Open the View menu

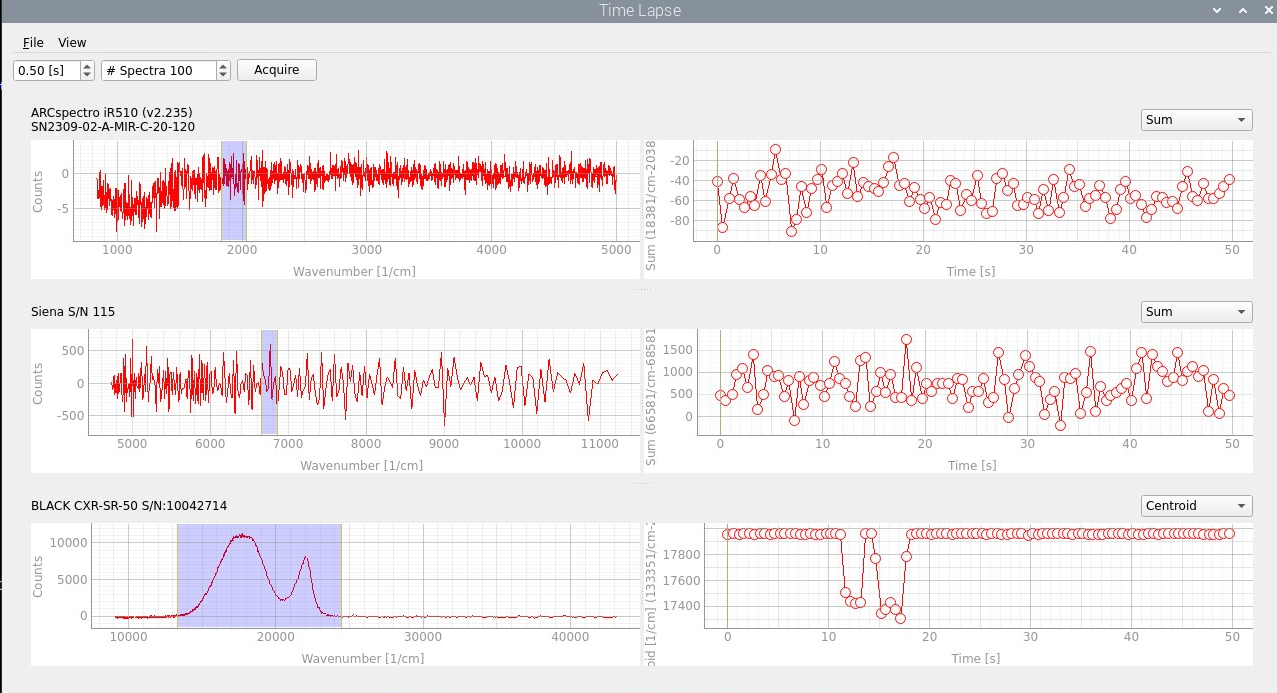point(72,42)
